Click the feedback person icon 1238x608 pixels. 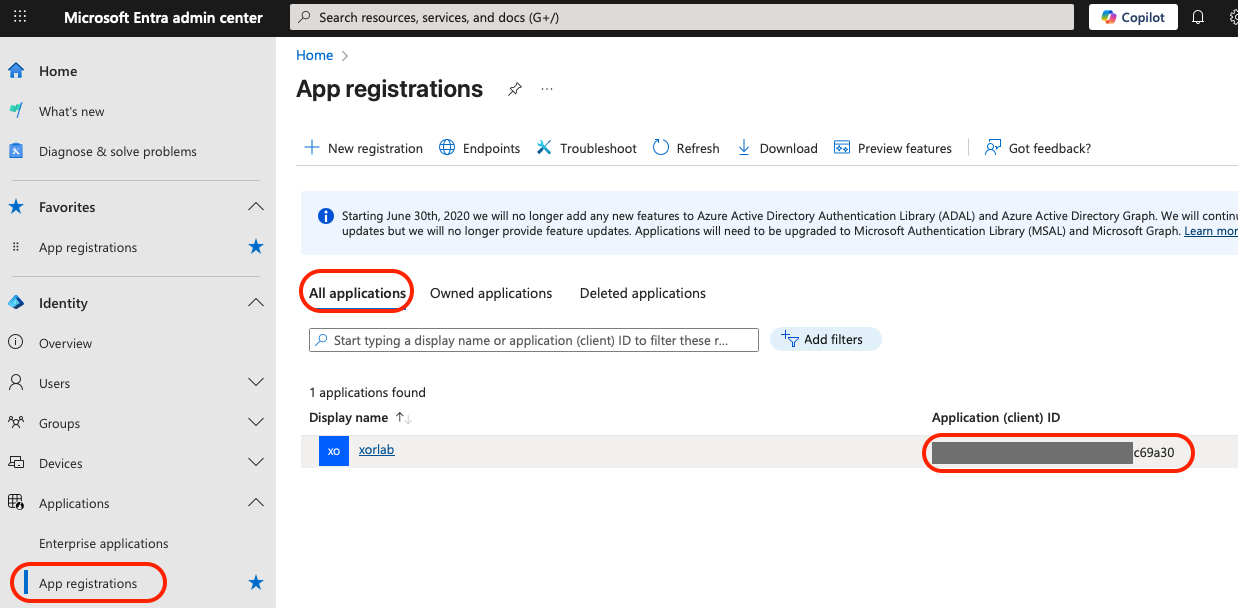(993, 148)
